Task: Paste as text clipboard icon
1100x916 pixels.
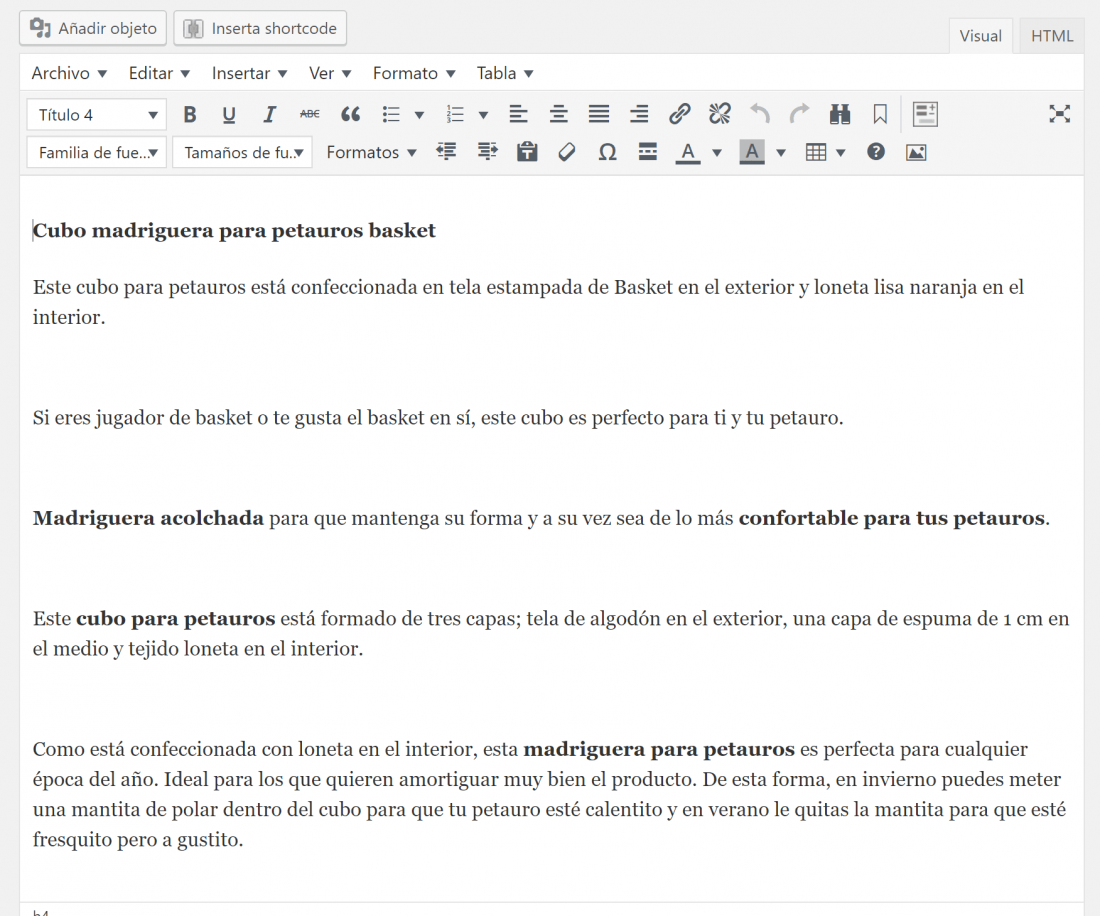Action: coord(527,152)
